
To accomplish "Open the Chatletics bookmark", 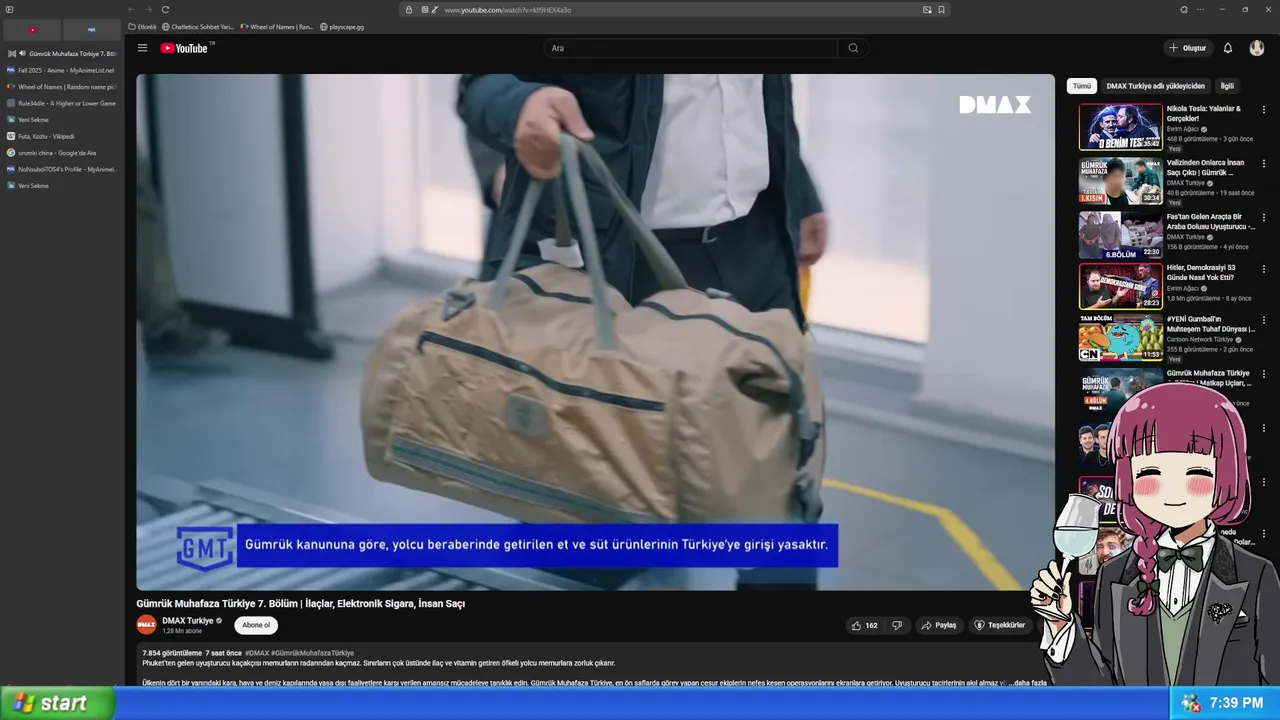I will (x=198, y=27).
